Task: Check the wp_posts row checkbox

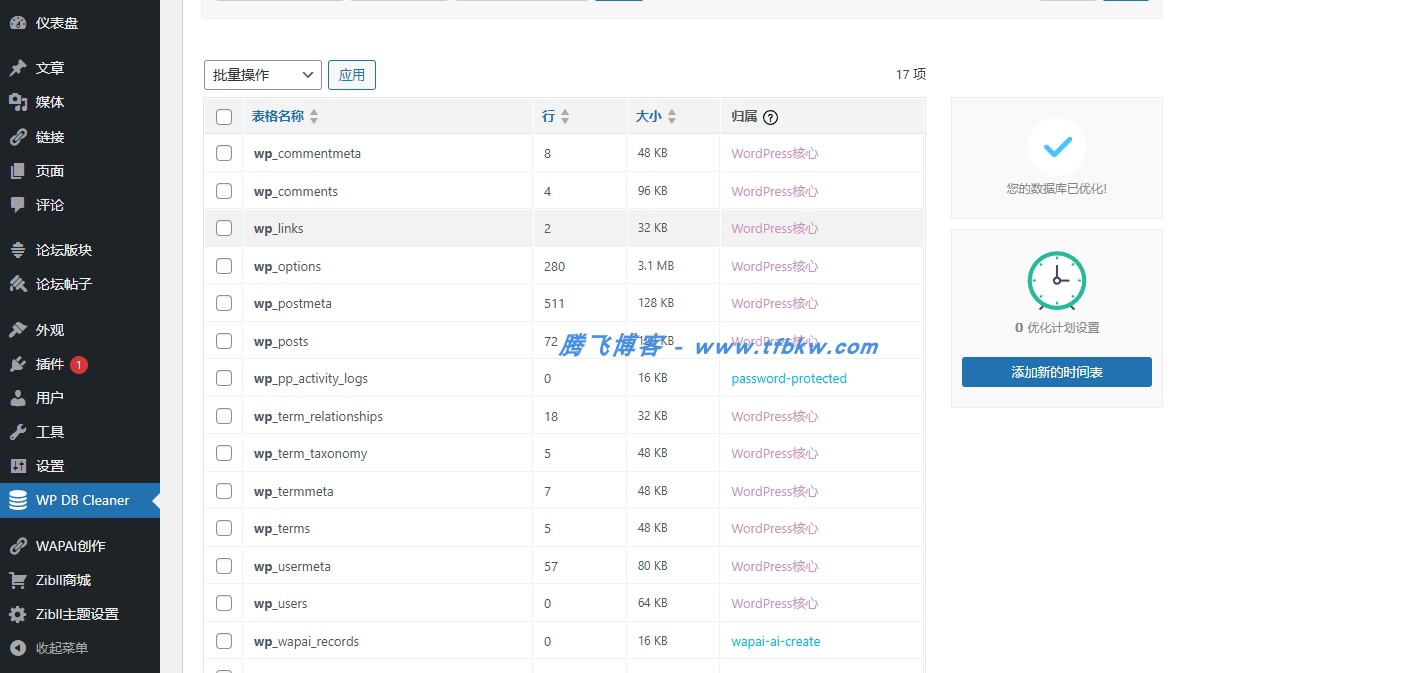Action: [x=224, y=341]
